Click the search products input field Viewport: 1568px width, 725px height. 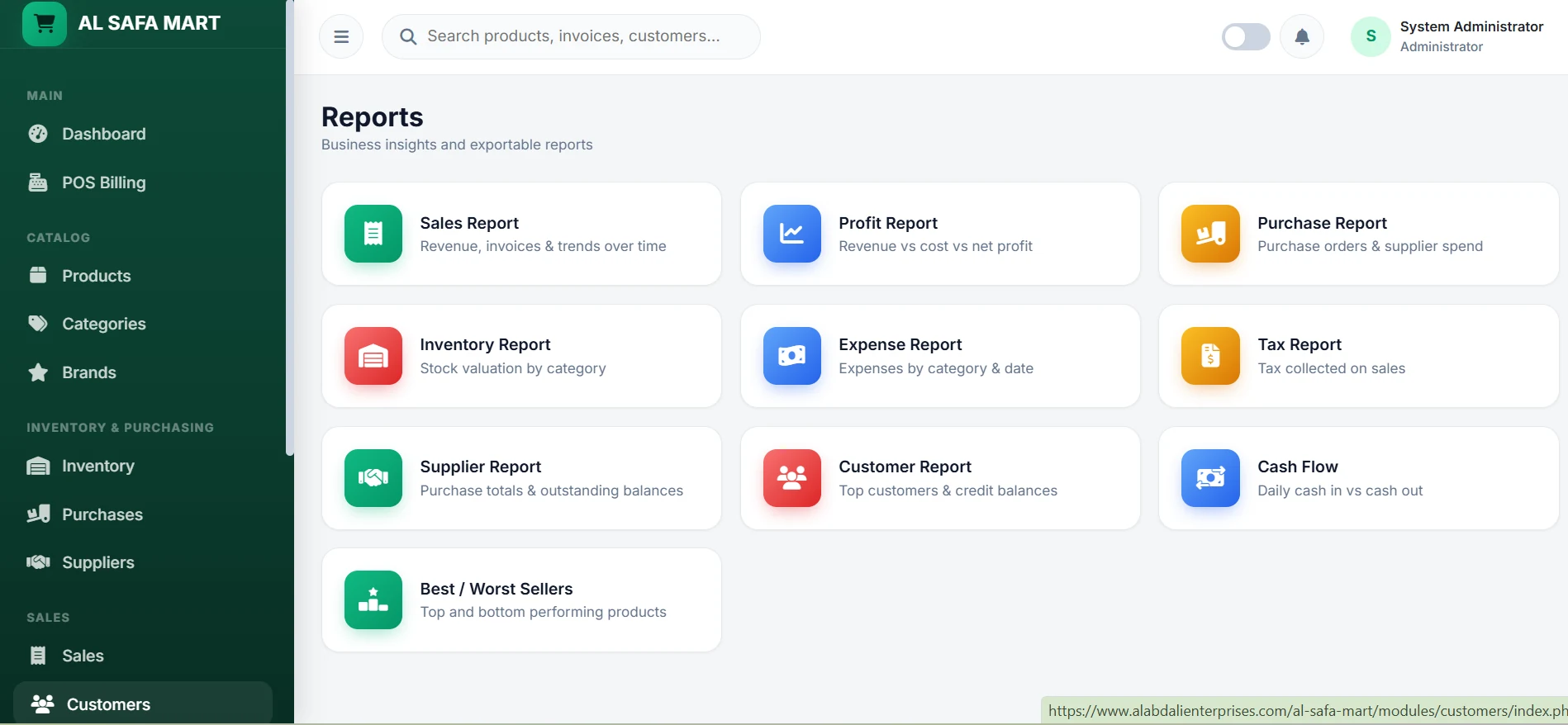click(571, 36)
